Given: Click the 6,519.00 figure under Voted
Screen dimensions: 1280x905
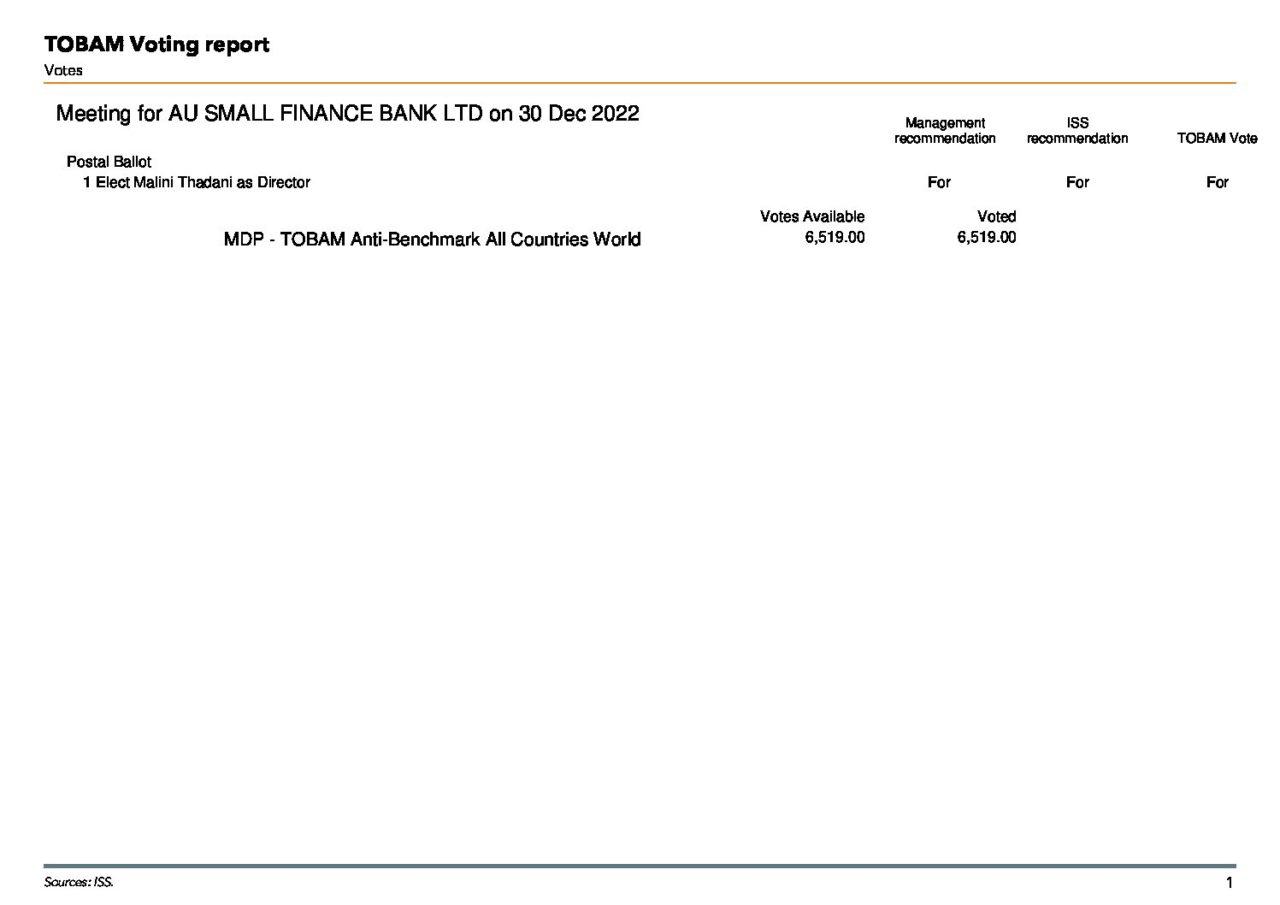Looking at the screenshot, I should [x=986, y=238].
